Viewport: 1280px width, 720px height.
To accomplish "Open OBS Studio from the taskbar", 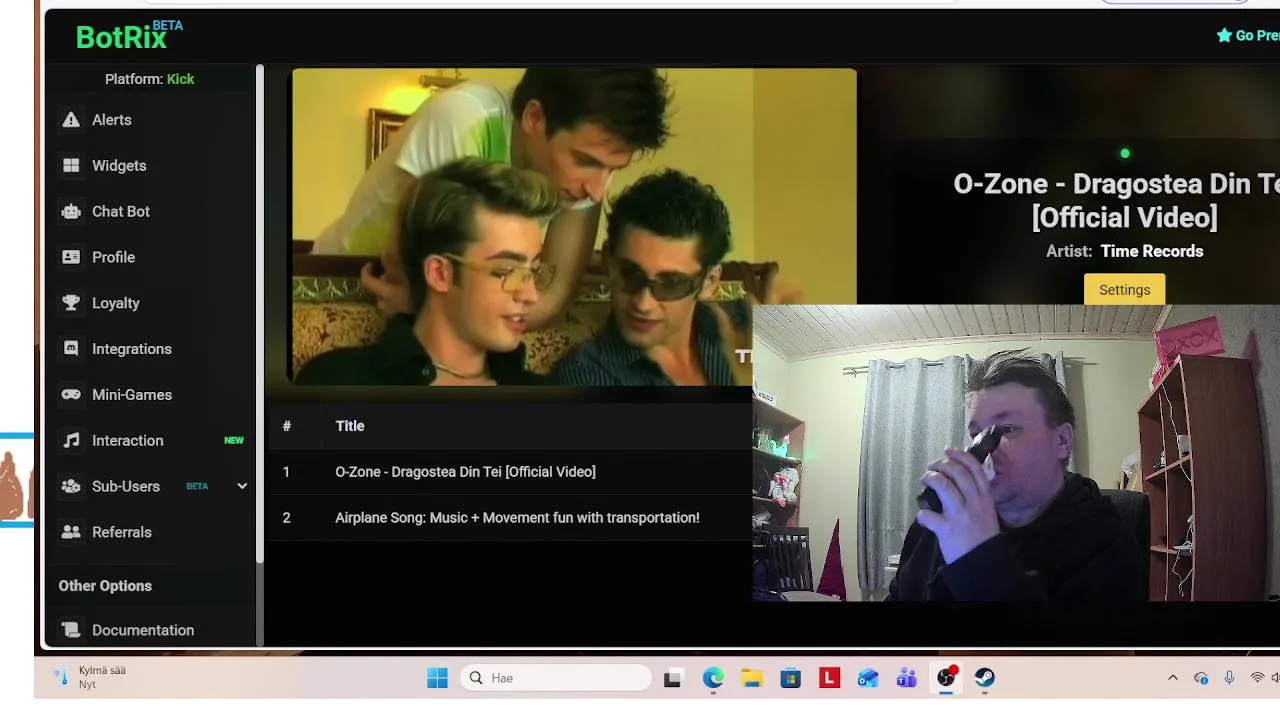I will [x=946, y=678].
